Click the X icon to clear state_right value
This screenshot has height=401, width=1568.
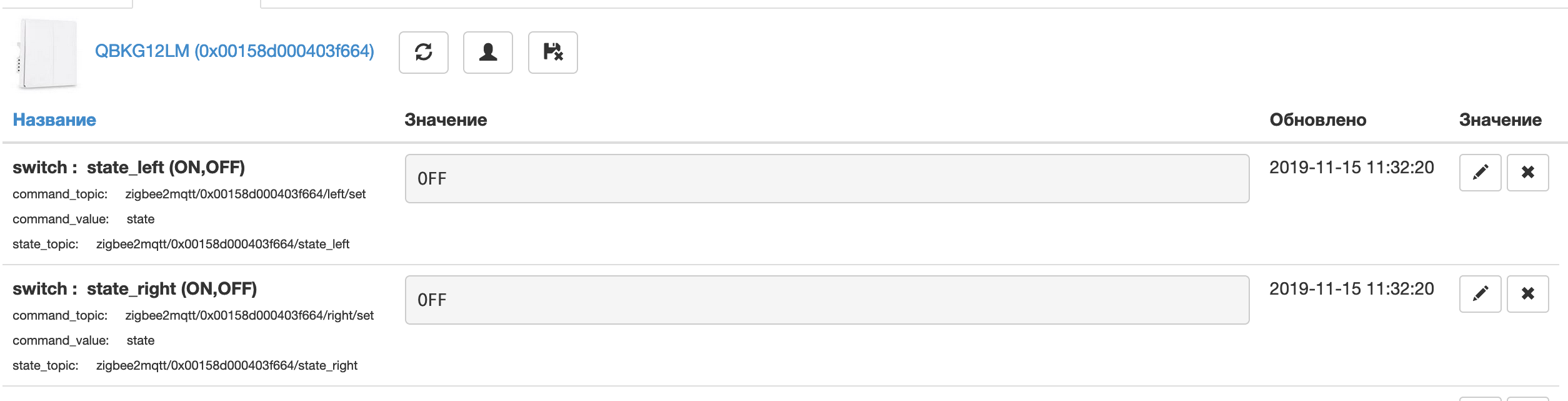pyautogui.click(x=1529, y=294)
